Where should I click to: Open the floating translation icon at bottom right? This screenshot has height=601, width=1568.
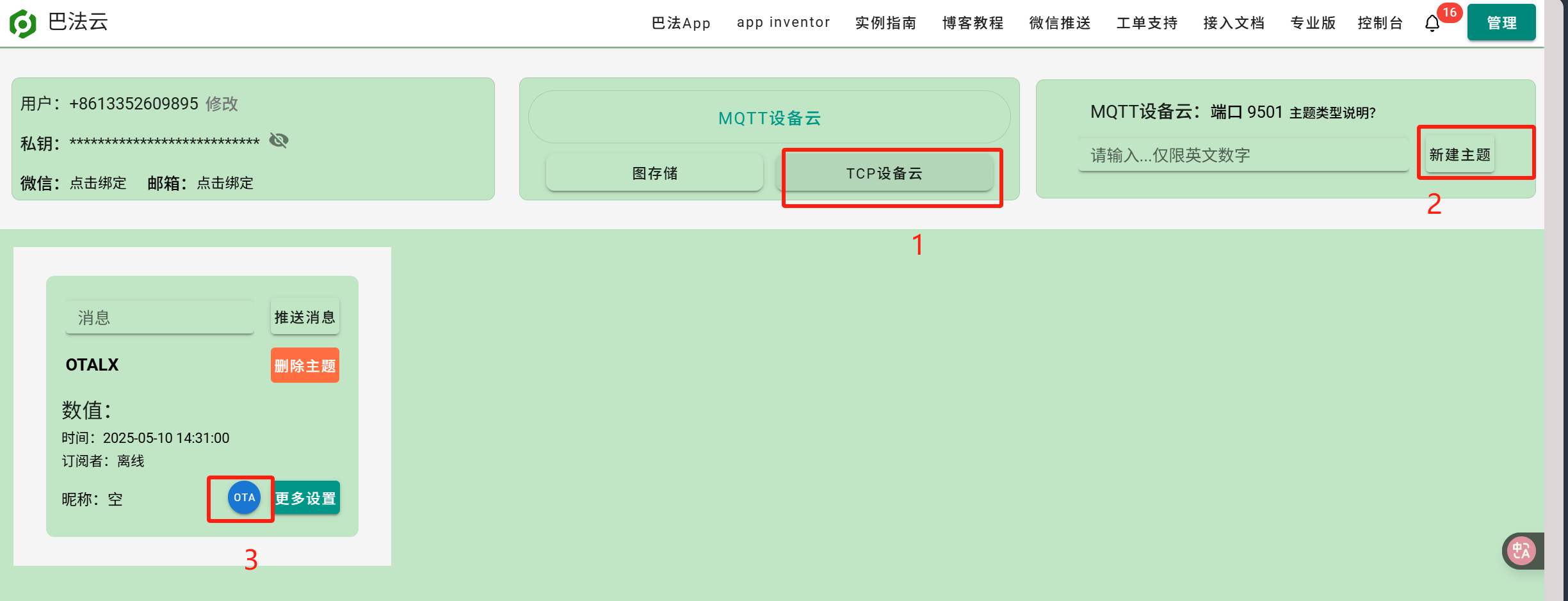1523,551
